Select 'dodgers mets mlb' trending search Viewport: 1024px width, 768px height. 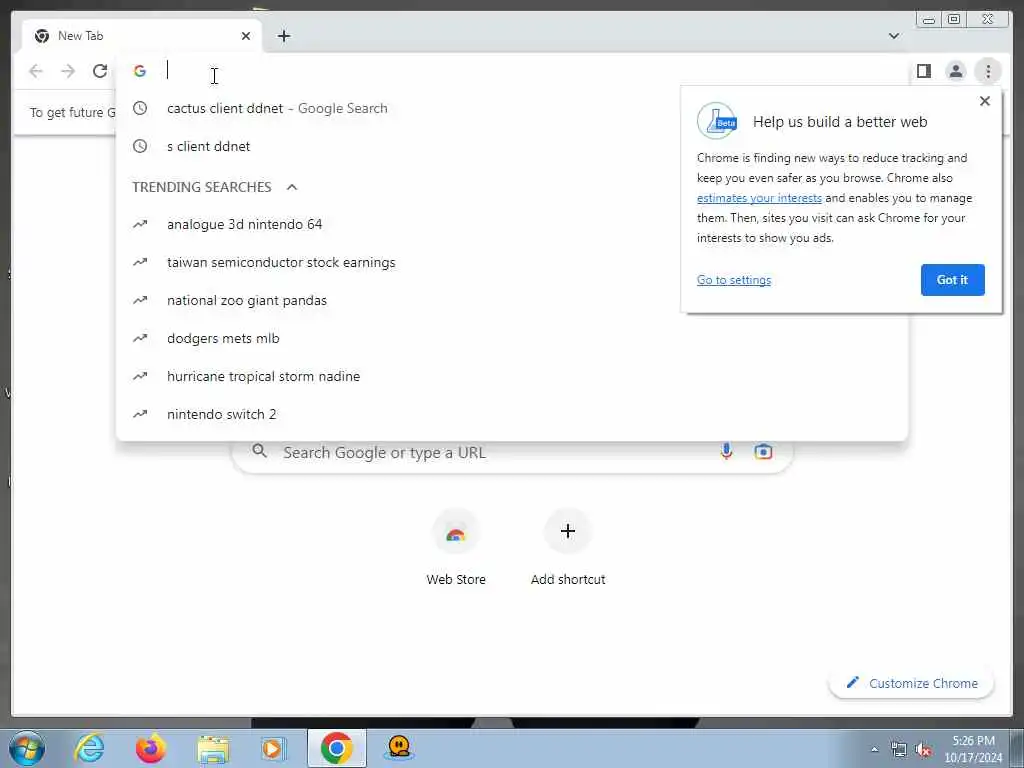tap(512, 338)
